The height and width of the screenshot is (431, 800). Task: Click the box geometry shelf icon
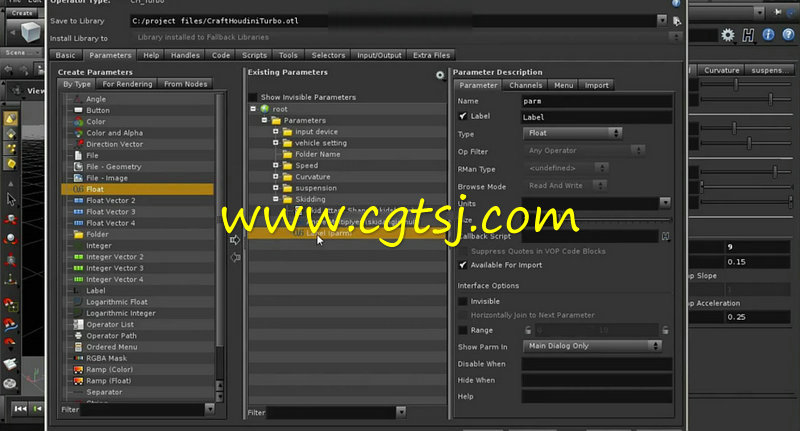coord(30,33)
